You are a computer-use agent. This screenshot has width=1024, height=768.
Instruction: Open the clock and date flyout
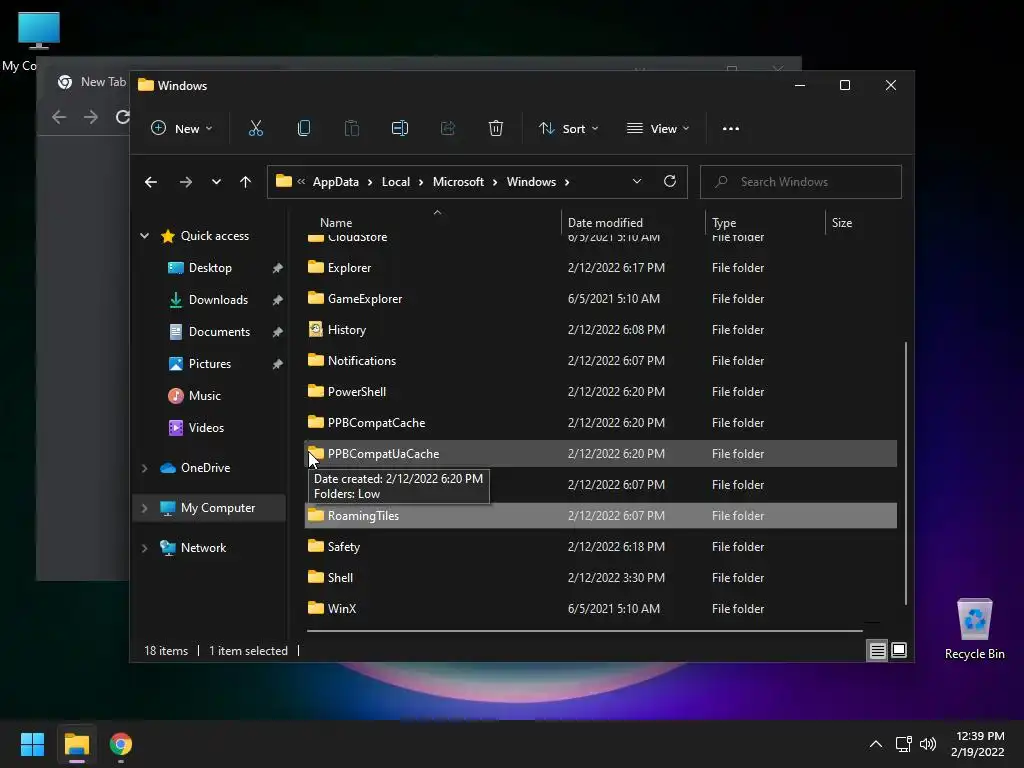(978, 744)
